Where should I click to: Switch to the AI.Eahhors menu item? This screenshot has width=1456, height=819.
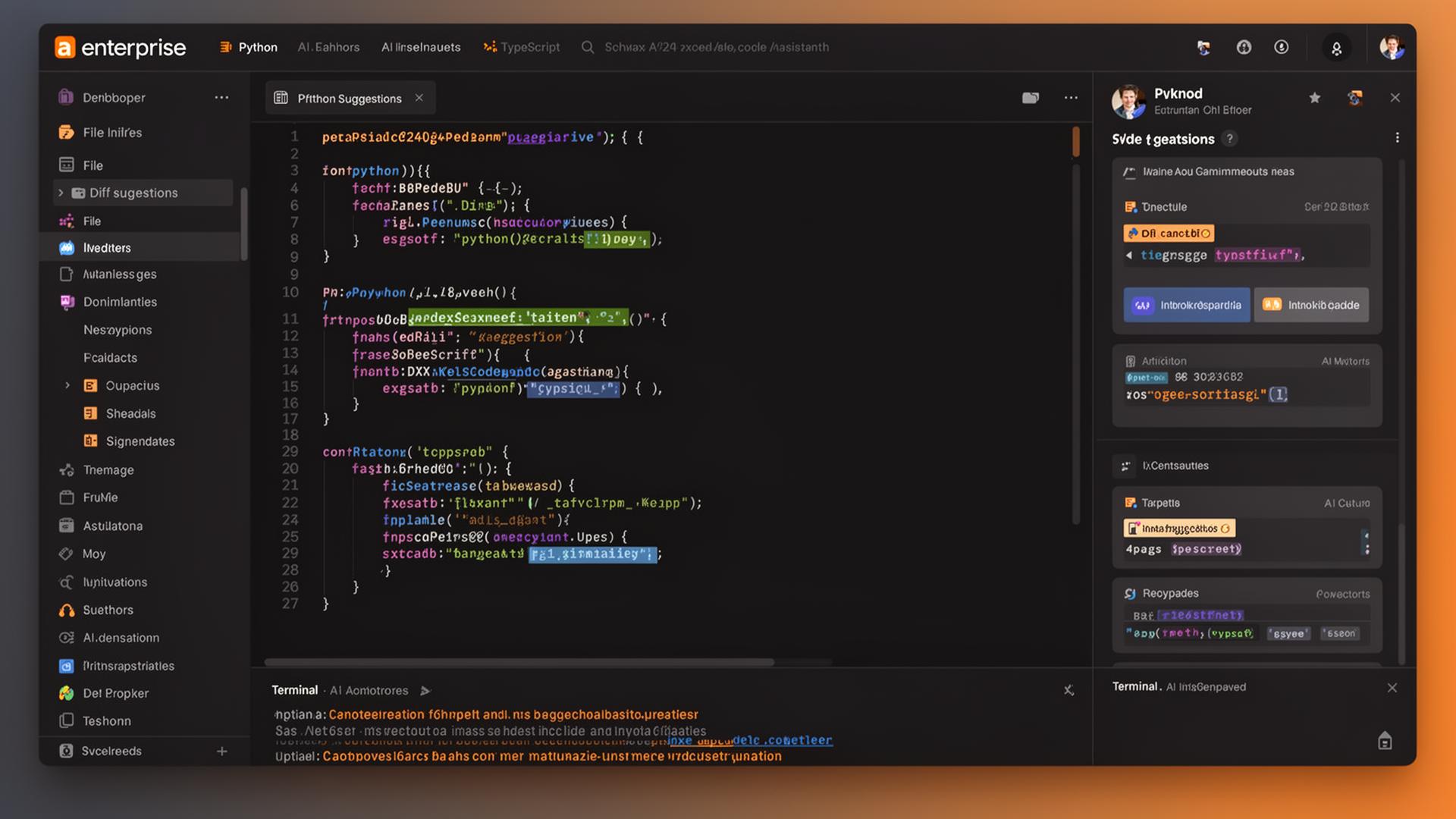pos(328,47)
